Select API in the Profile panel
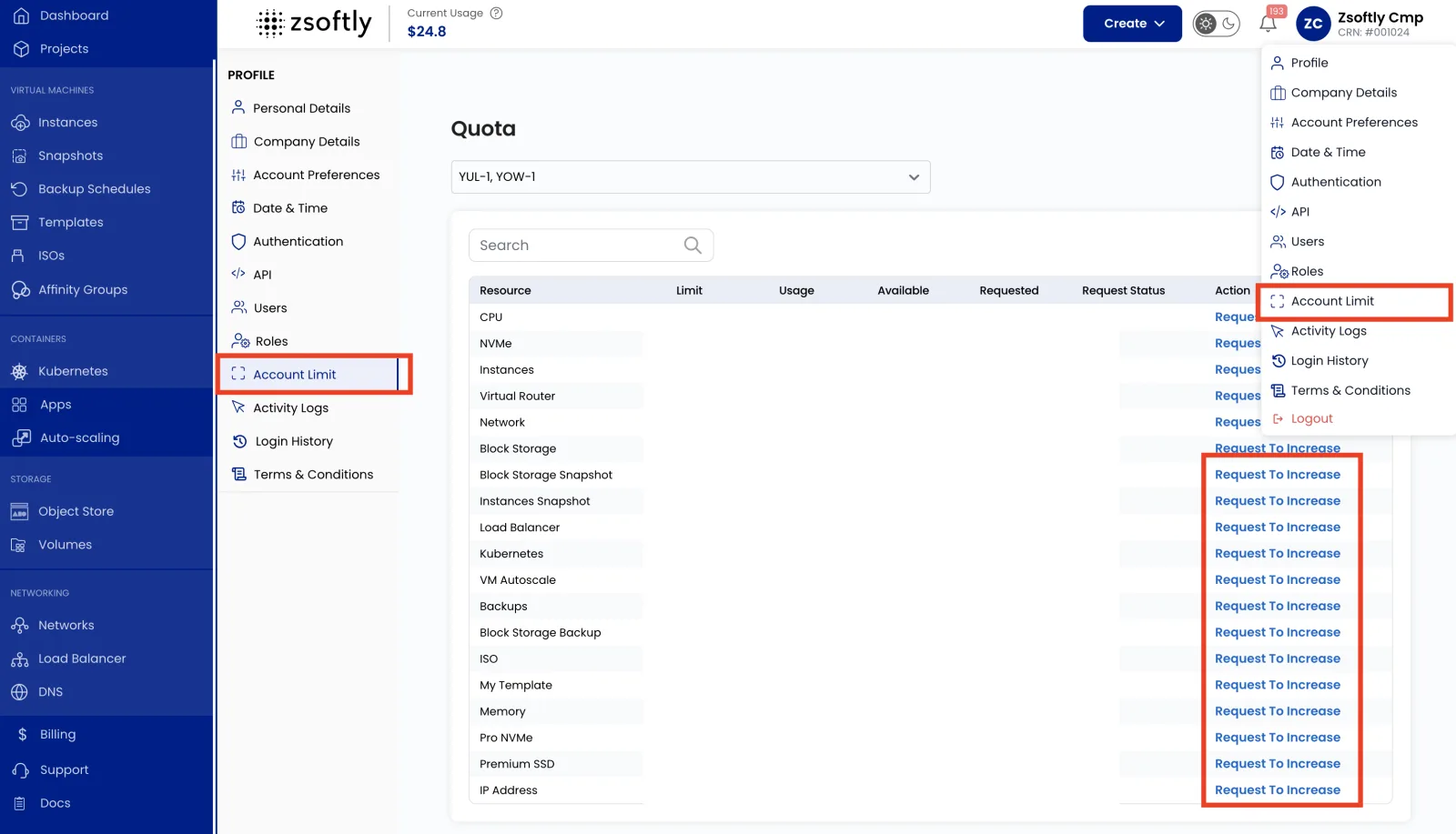The width and height of the screenshot is (1456, 834). coord(251,275)
